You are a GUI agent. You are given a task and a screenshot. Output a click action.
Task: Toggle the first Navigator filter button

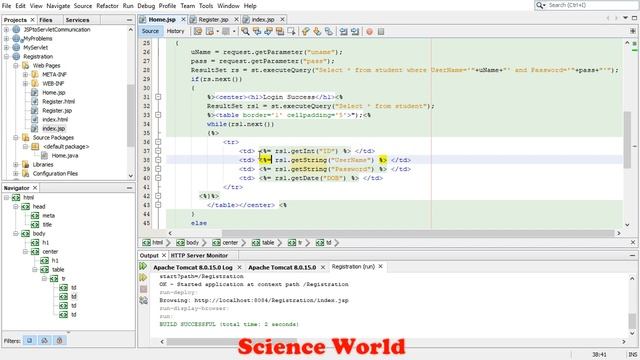[29, 340]
